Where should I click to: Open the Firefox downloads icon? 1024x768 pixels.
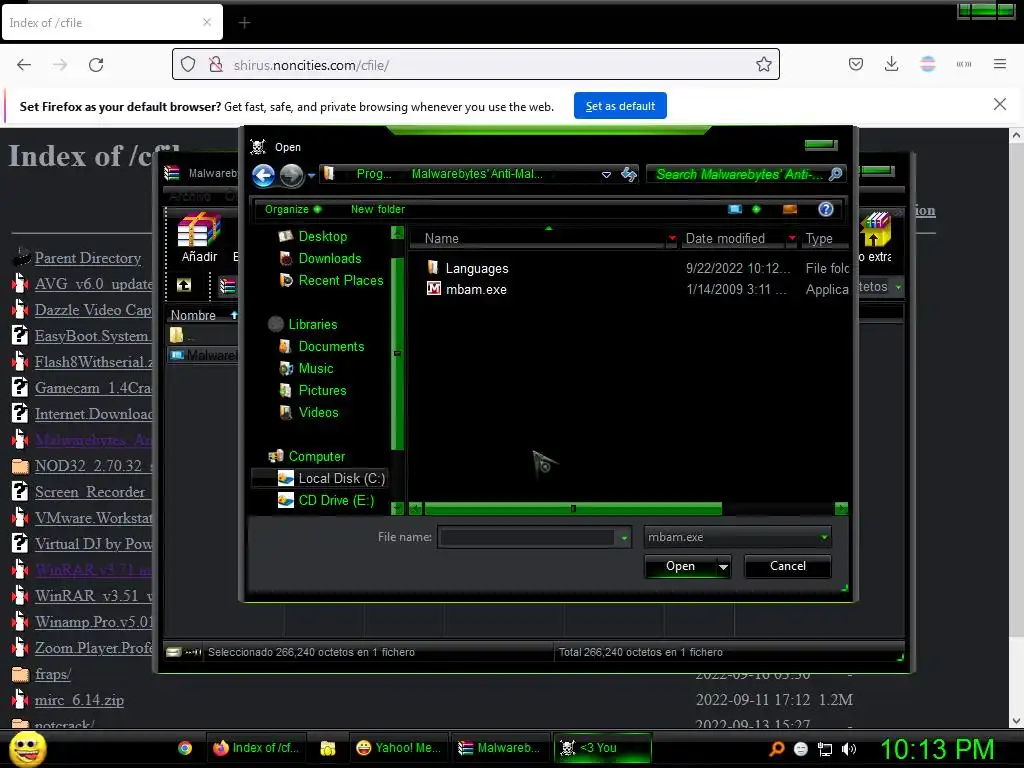click(891, 64)
